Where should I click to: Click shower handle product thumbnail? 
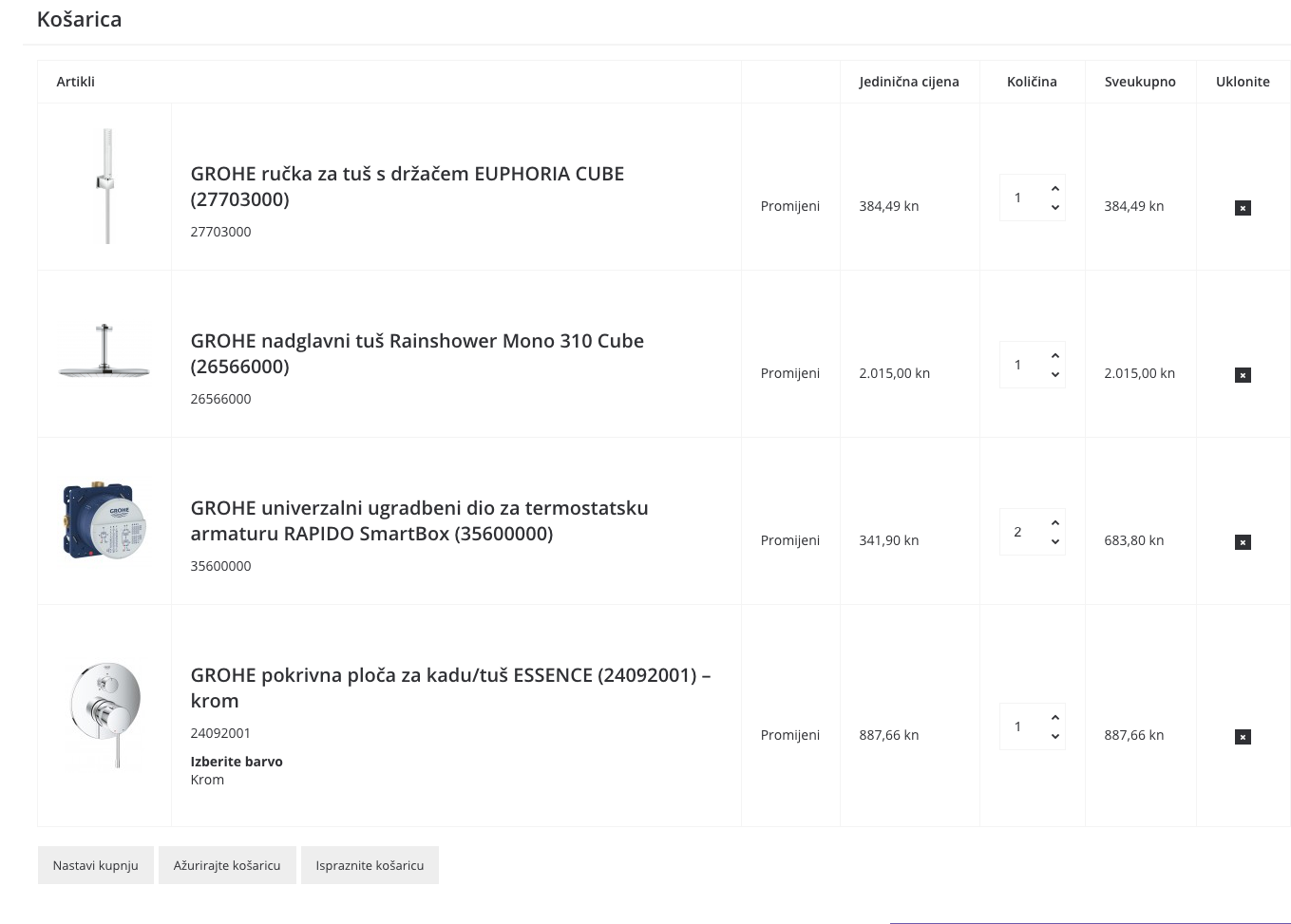[x=104, y=186]
